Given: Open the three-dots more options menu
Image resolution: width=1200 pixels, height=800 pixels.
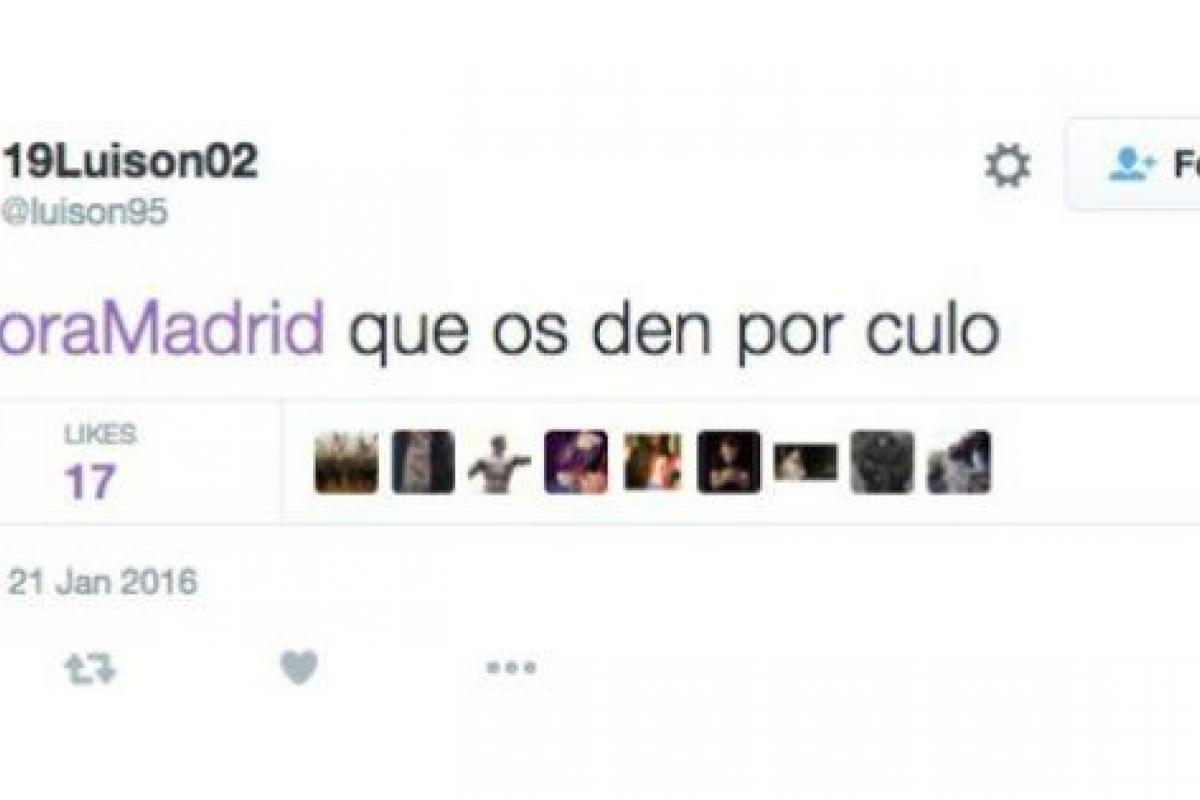Looking at the screenshot, I should coord(511,668).
